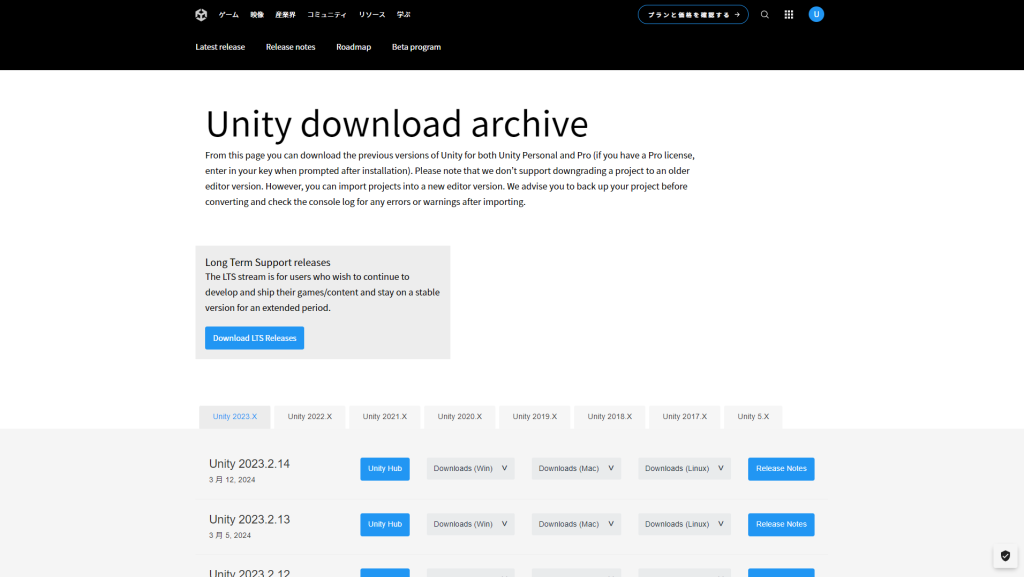Expand Downloads (Win) for Unity 2023.2.14

(x=470, y=469)
